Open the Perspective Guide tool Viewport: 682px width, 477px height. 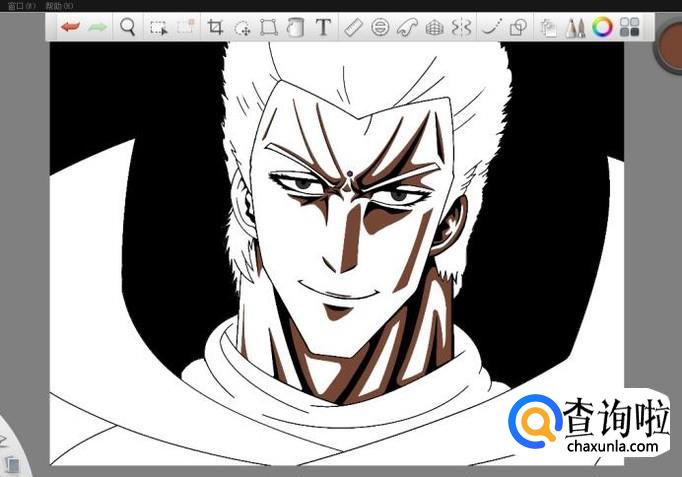[434, 27]
